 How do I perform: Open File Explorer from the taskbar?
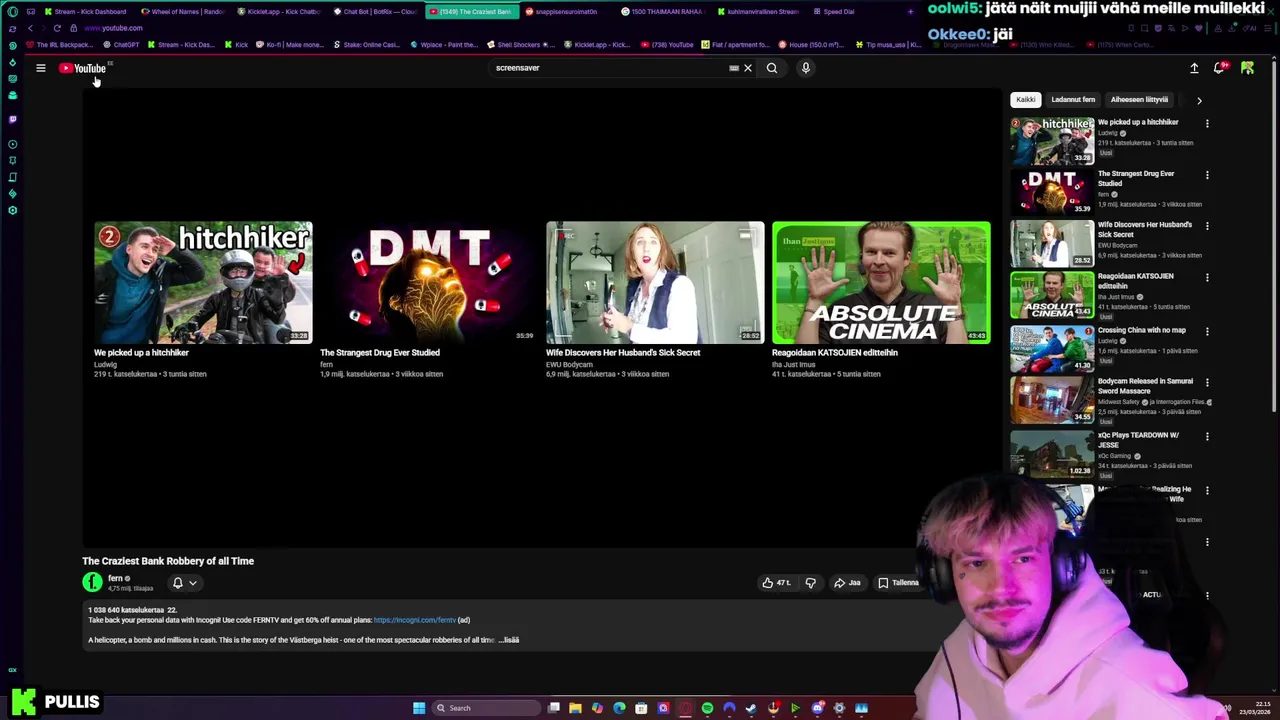coord(575,708)
